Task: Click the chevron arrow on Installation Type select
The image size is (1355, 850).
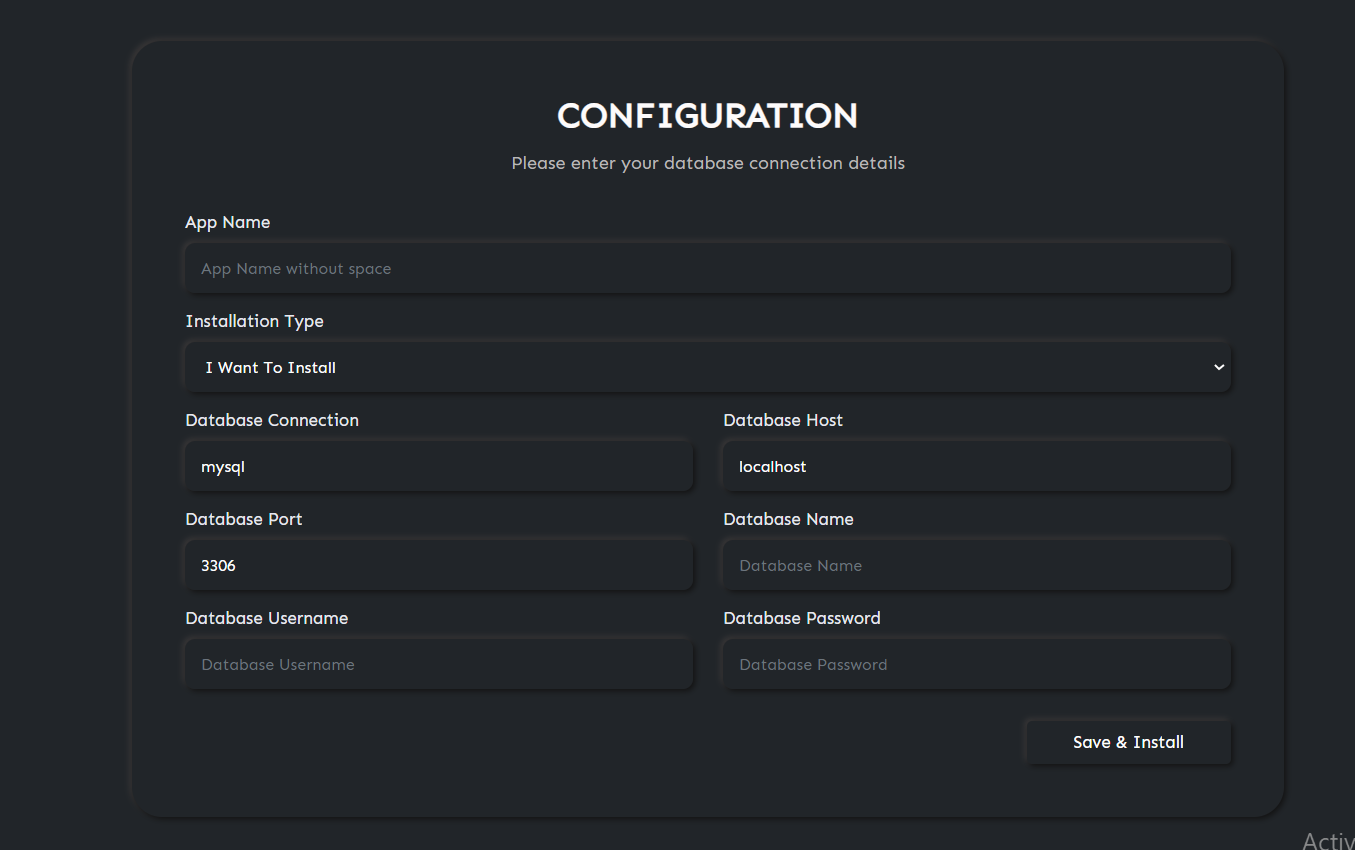Action: pyautogui.click(x=1219, y=368)
